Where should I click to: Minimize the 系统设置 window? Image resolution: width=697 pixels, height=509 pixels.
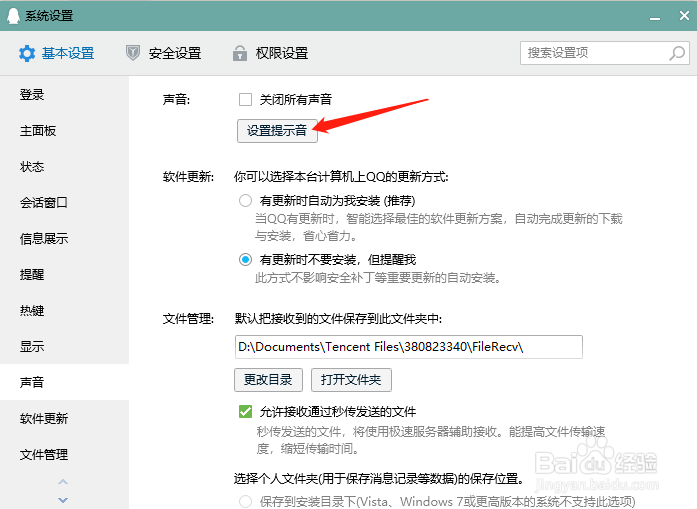tap(654, 18)
